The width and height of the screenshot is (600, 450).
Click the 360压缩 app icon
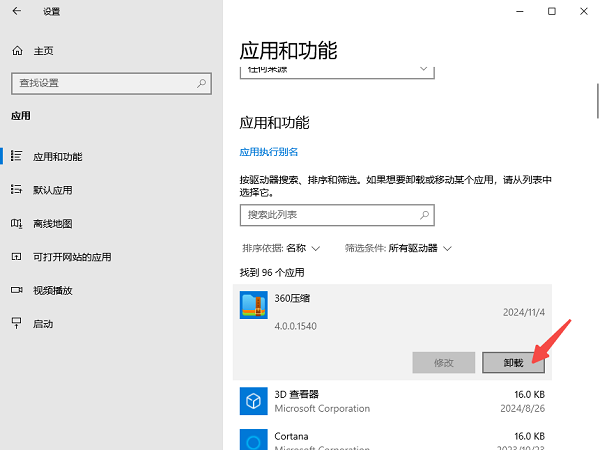254,305
